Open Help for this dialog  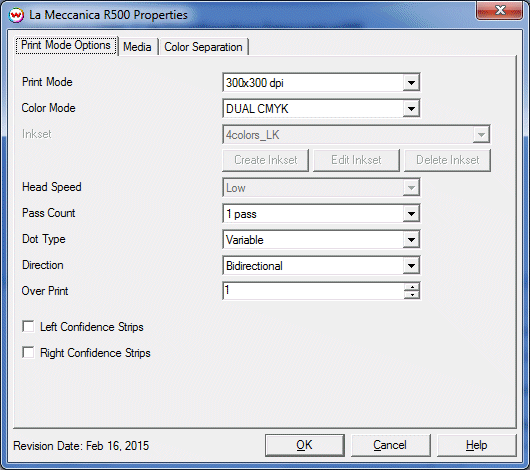477,445
